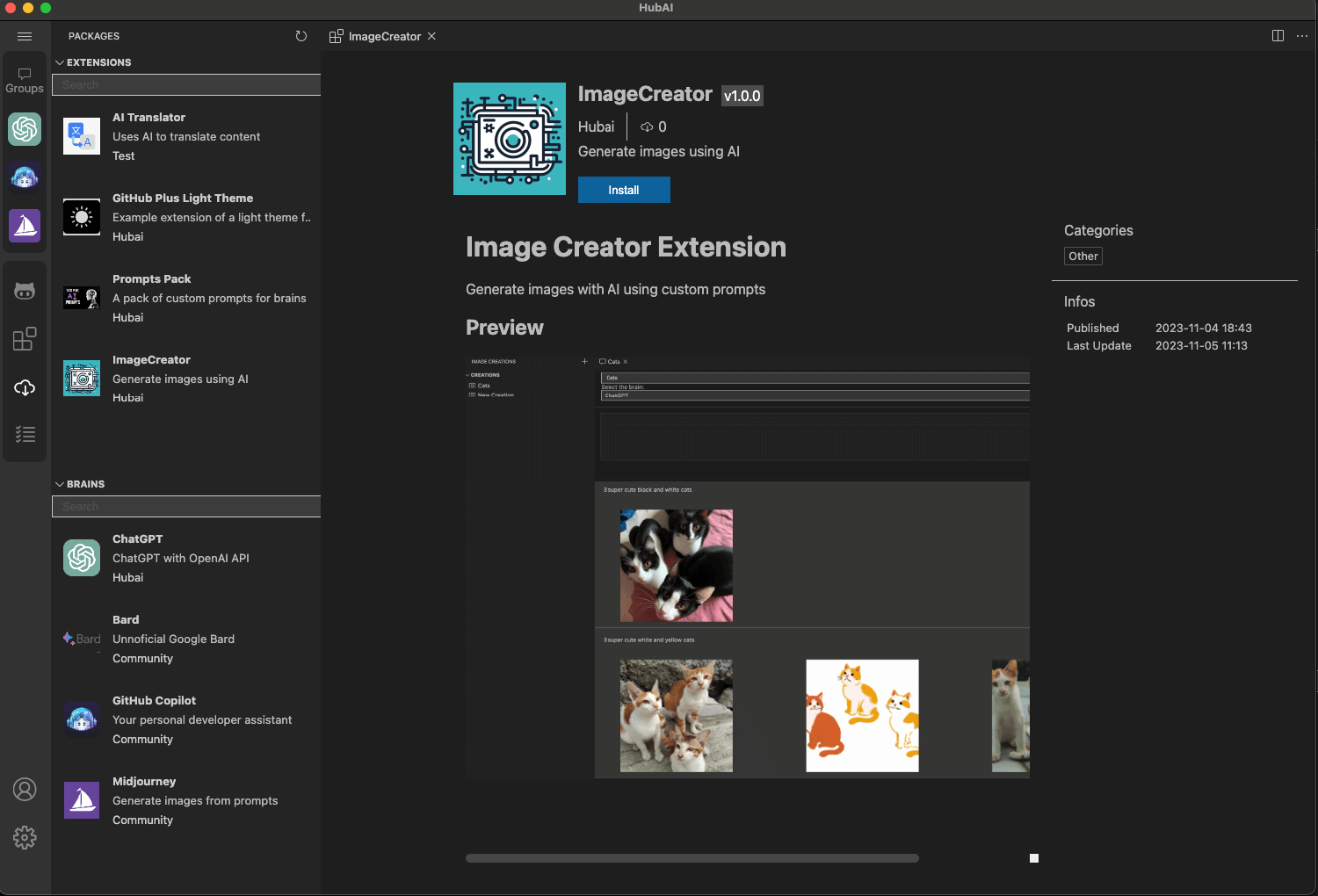This screenshot has width=1318, height=896.
Task: Close the ImageCreator tab
Action: click(431, 36)
